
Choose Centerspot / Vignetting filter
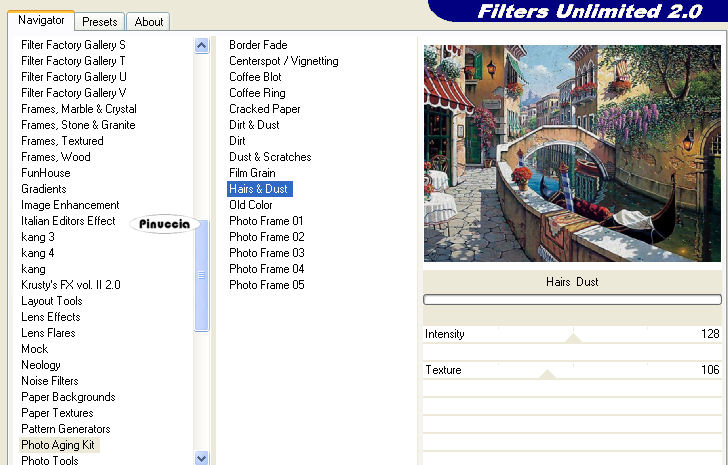click(x=284, y=61)
